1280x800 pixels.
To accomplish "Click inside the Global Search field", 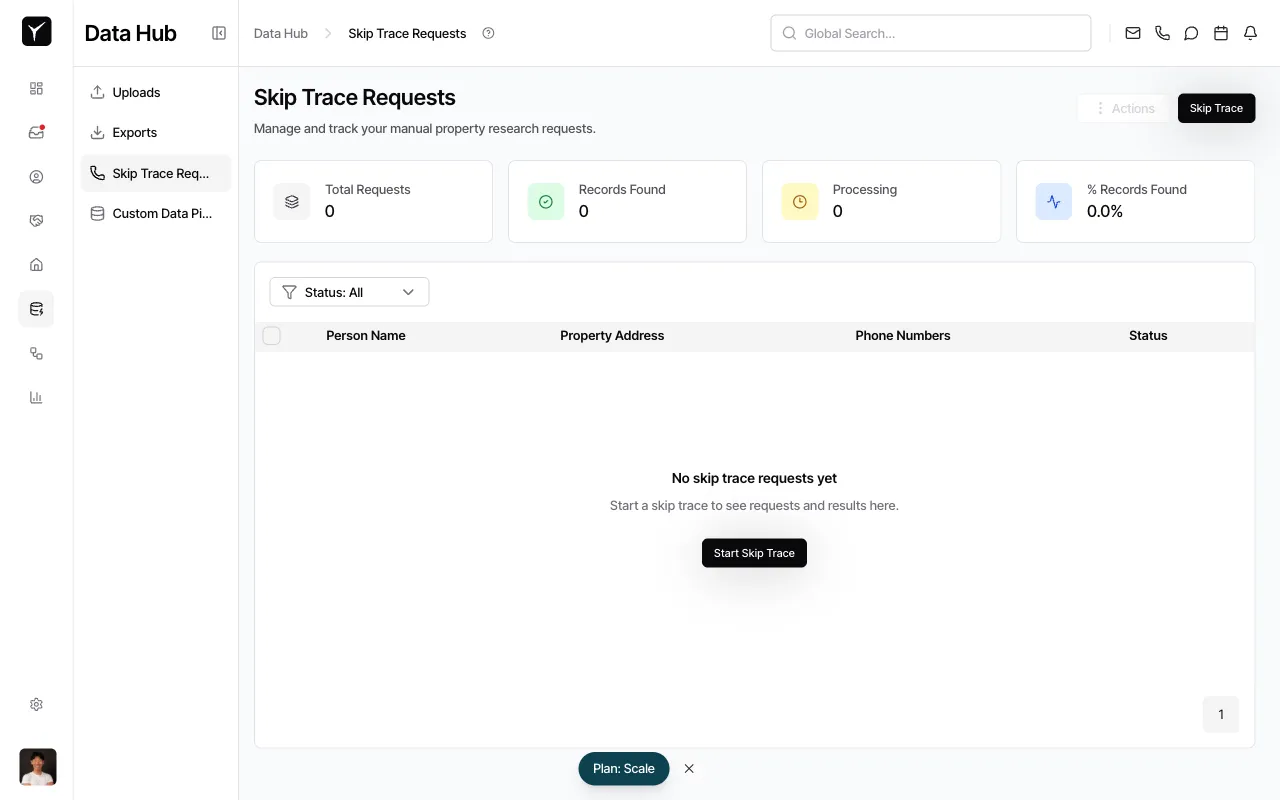I will coord(930,33).
